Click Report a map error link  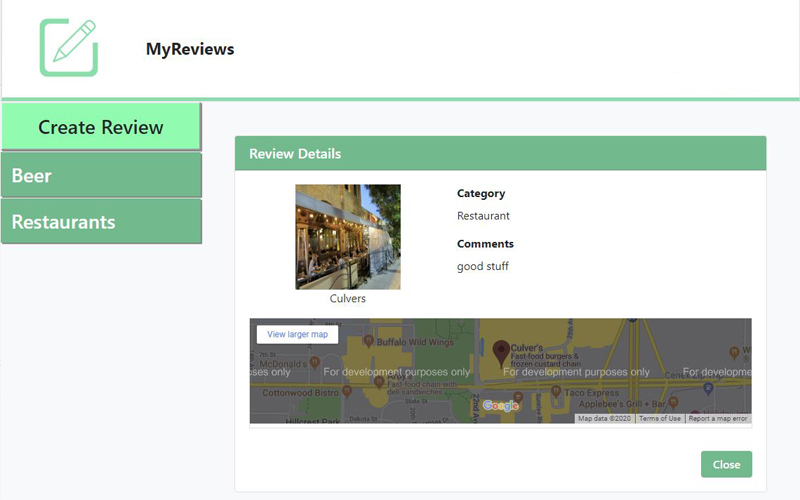tap(717, 419)
